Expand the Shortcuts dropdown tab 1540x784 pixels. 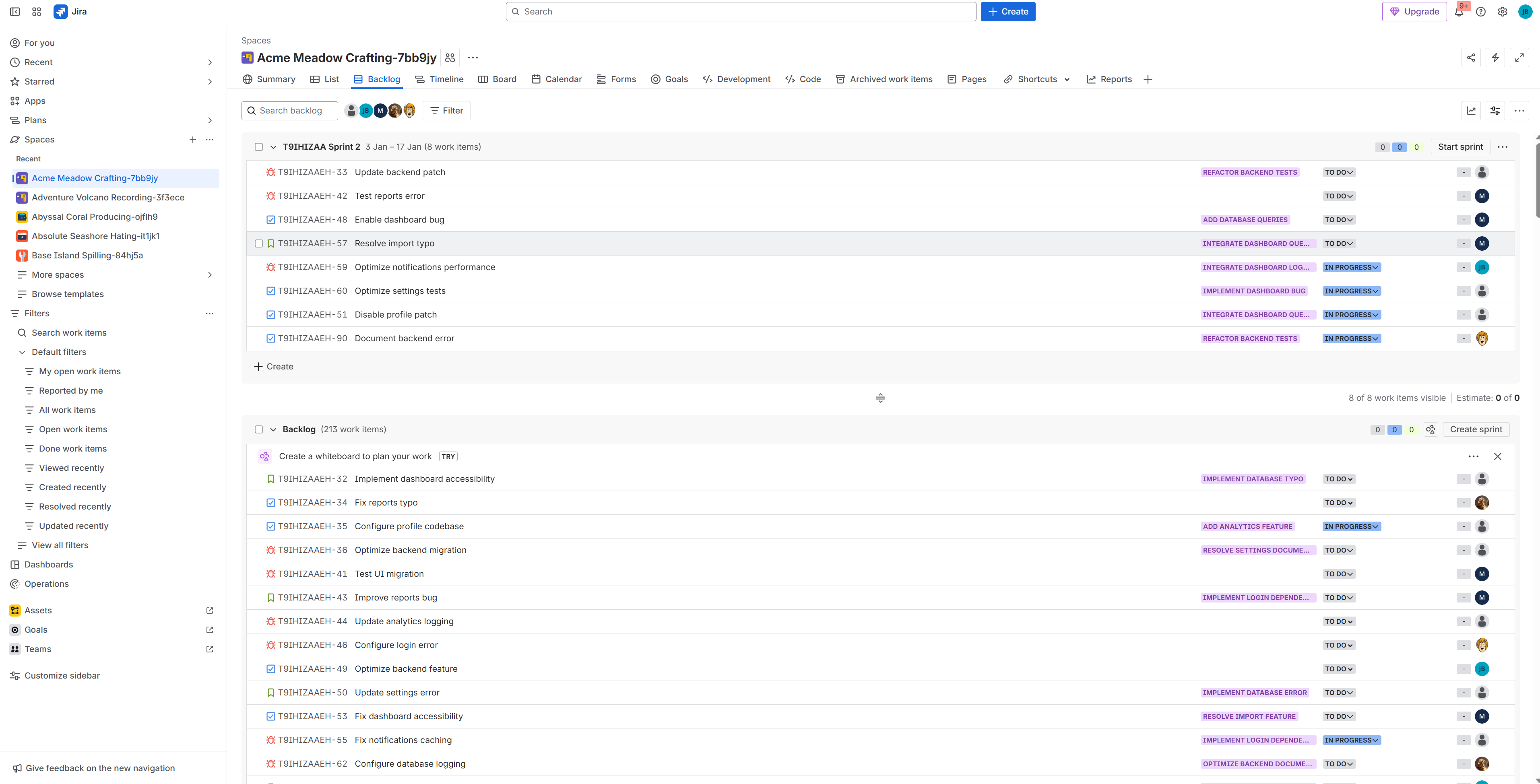pos(1037,79)
